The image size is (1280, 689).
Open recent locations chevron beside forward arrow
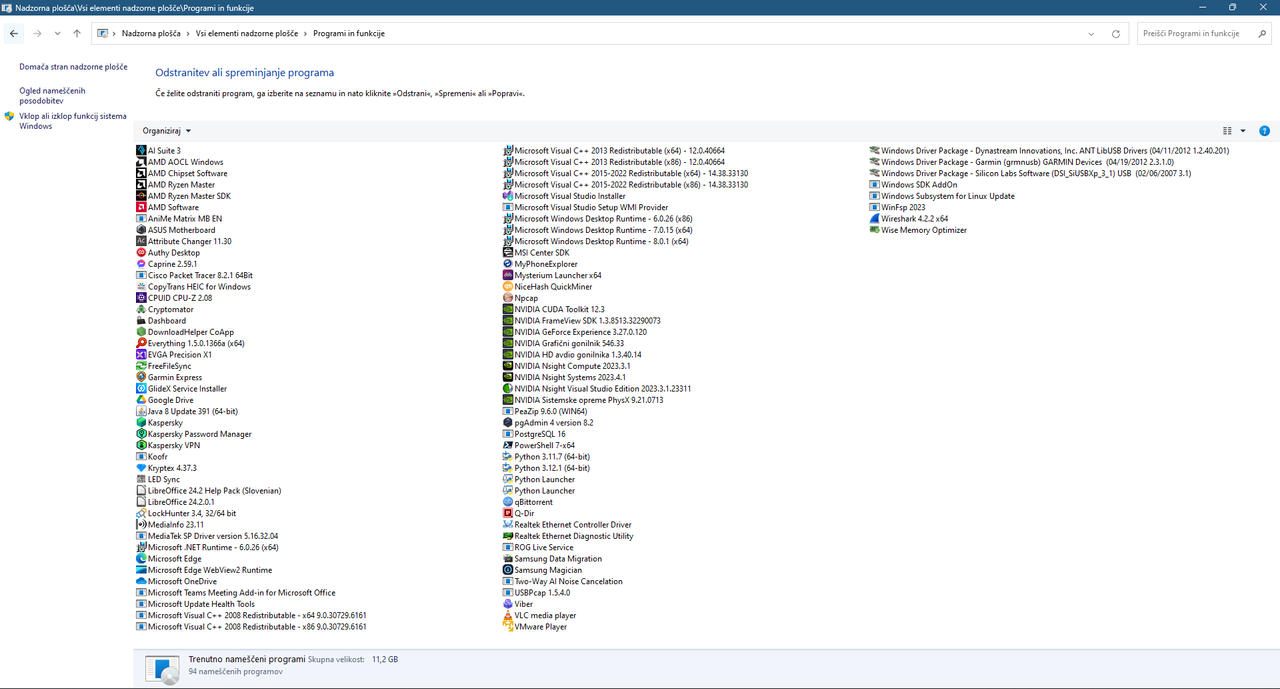click(58, 33)
